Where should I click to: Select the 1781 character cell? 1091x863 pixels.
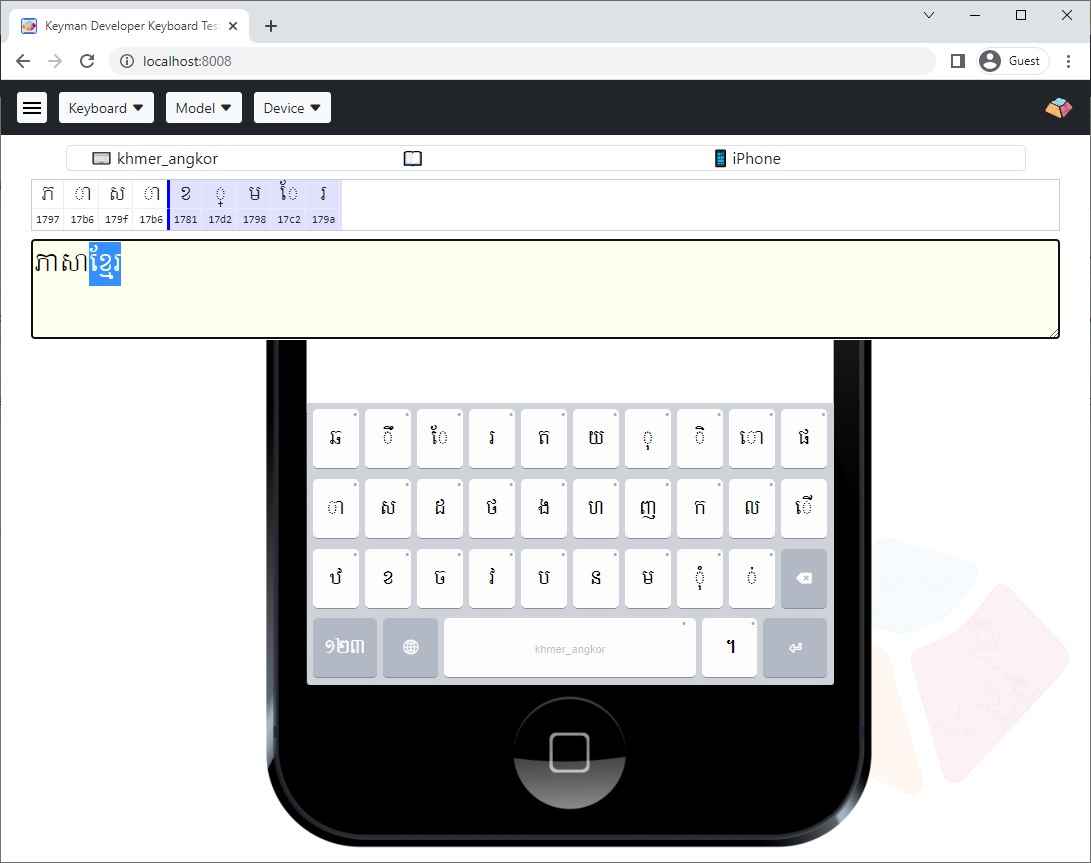point(186,205)
